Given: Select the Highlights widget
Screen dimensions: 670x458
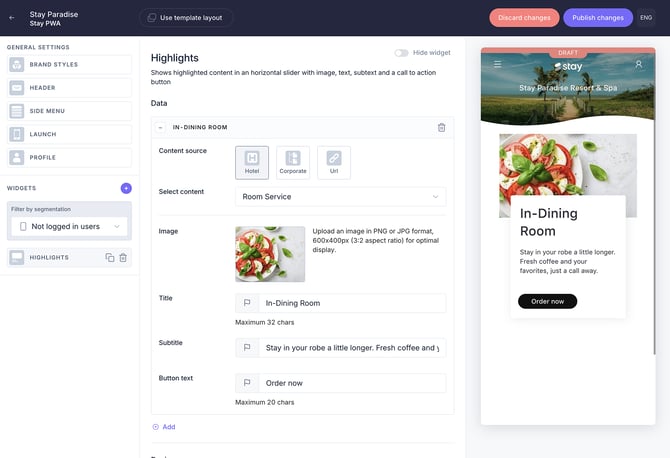Looking at the screenshot, I should (69, 258).
